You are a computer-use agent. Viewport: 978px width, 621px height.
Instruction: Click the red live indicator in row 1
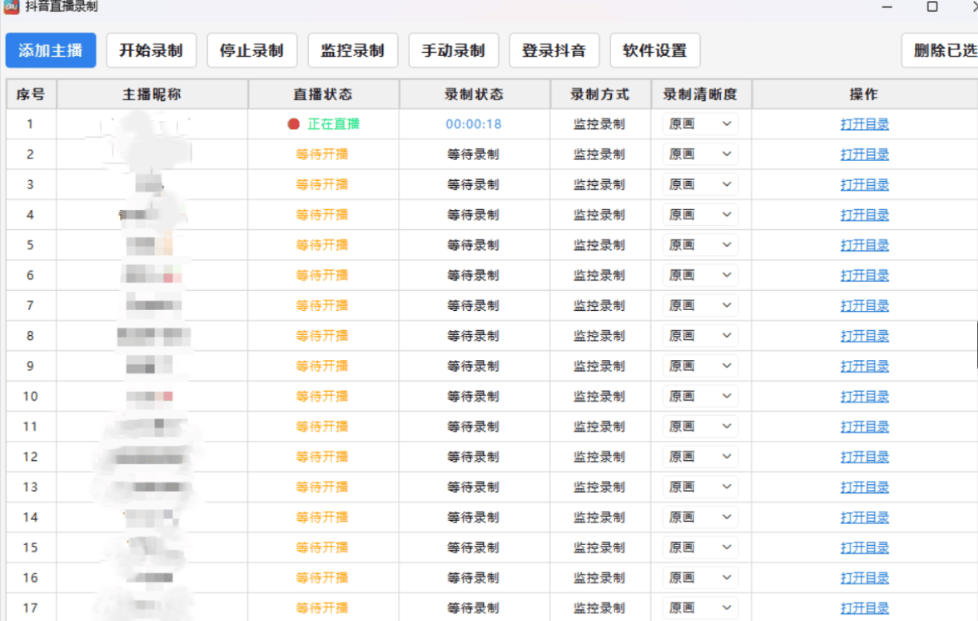point(293,124)
